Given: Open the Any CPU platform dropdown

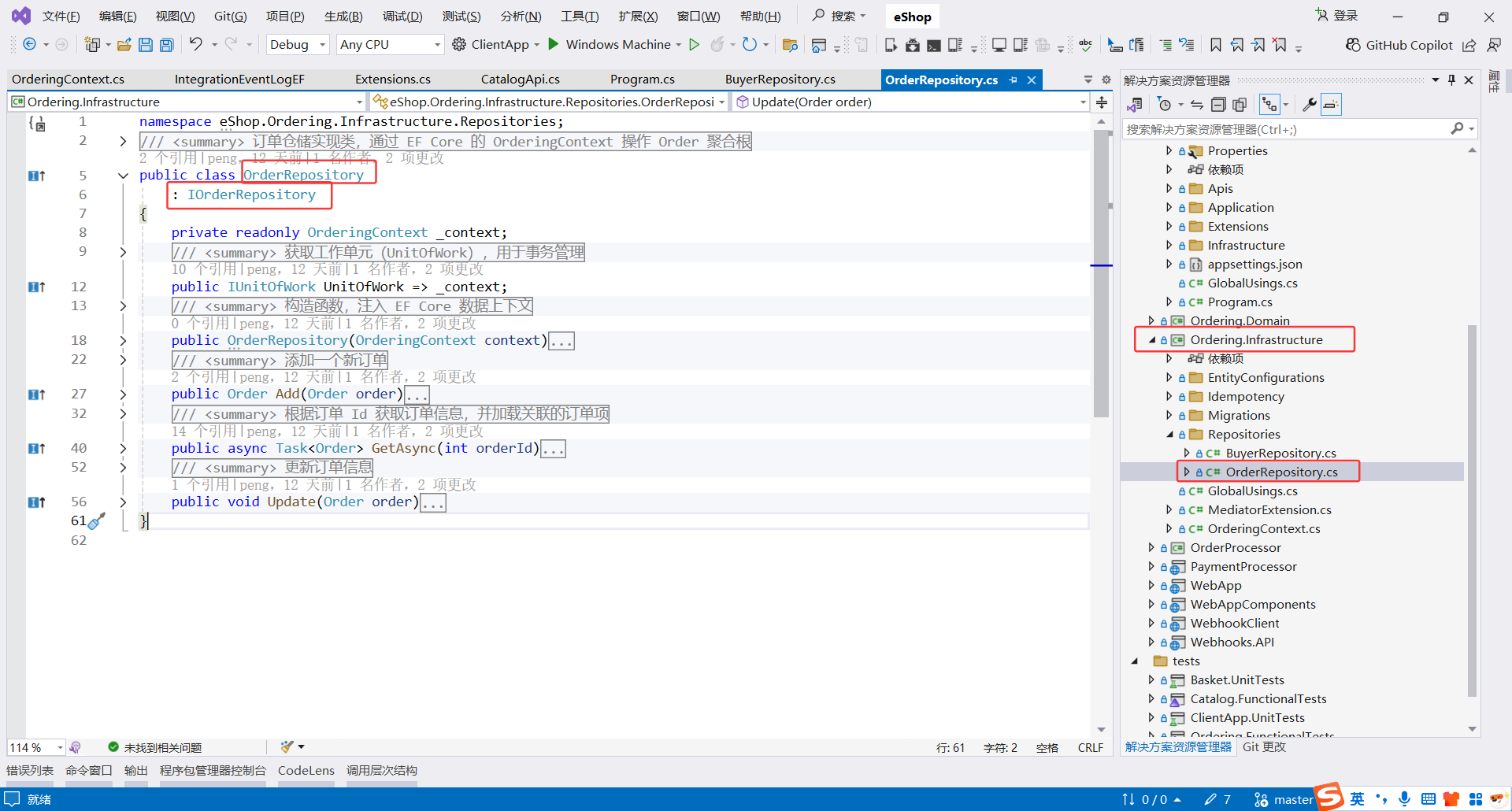Looking at the screenshot, I should [x=390, y=45].
